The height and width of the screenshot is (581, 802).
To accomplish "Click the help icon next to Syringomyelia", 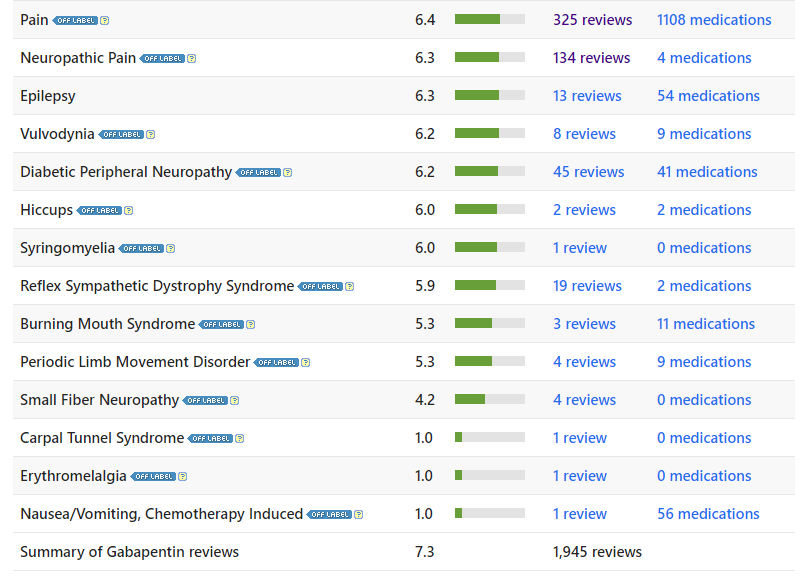I will coord(170,248).
